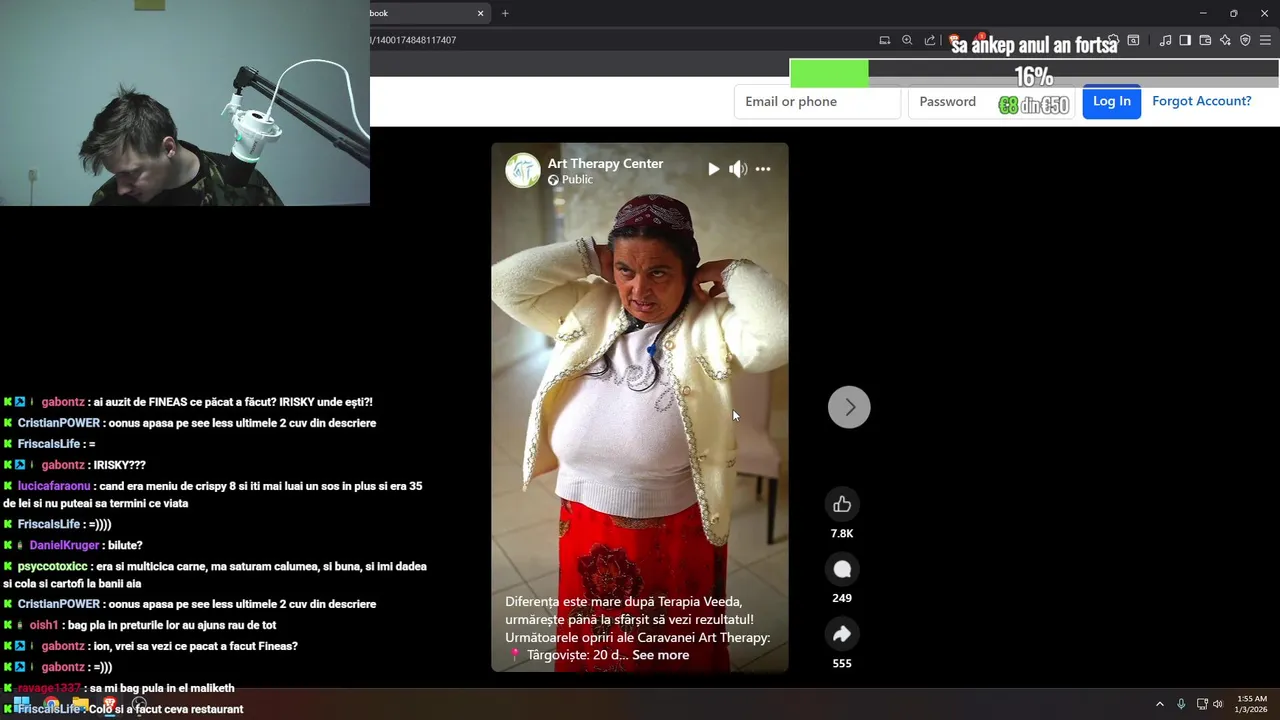Click the 555 shares count
The image size is (1280, 720).
[x=842, y=663]
